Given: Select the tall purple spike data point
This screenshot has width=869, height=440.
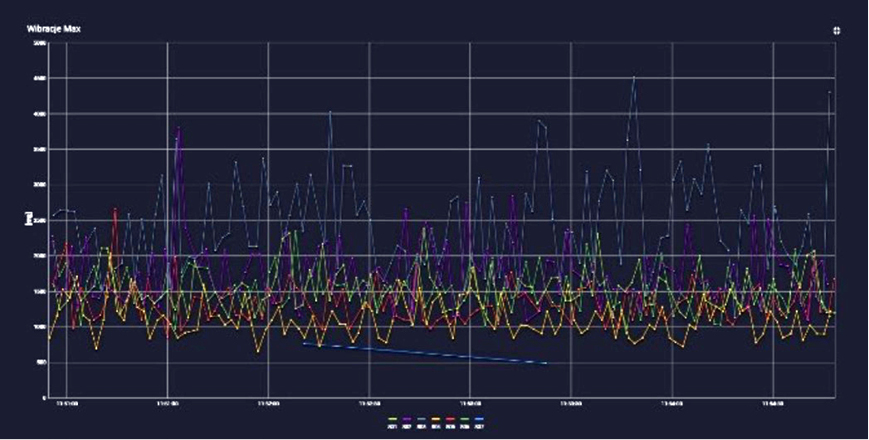Looking at the screenshot, I should coord(178,129).
